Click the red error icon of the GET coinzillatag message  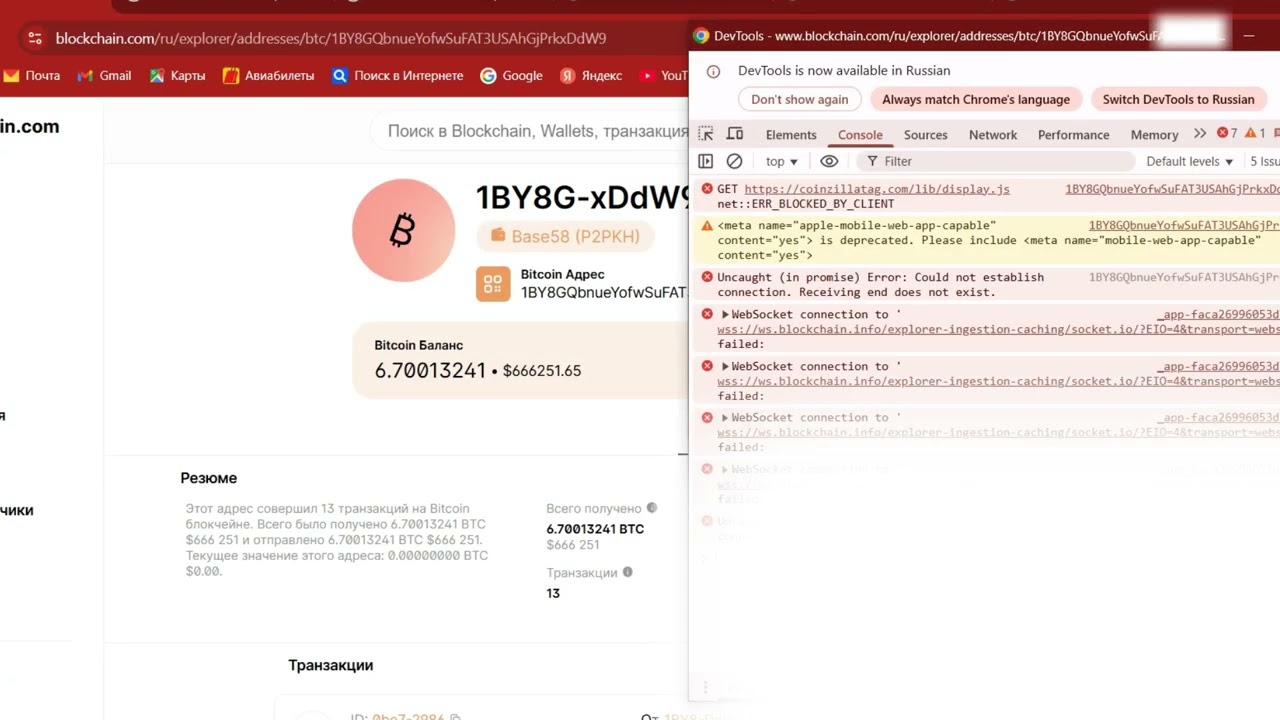pyautogui.click(x=707, y=189)
